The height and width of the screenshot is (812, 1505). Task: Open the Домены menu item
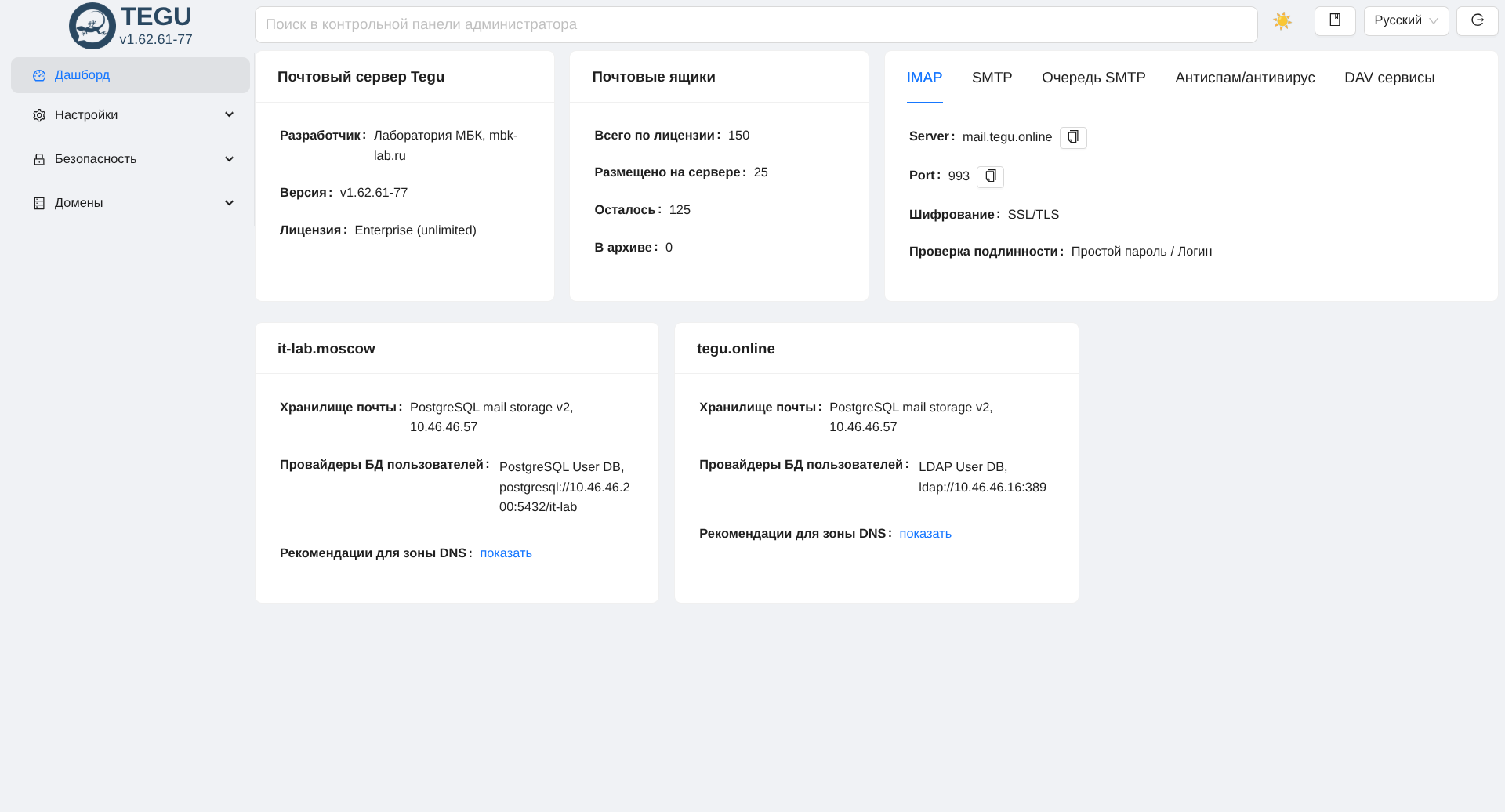click(x=130, y=203)
